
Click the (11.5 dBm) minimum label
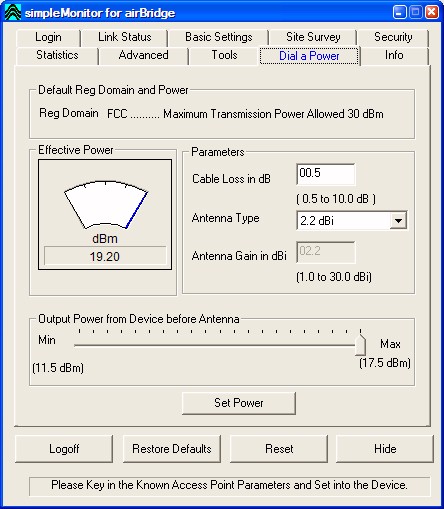click(58, 368)
